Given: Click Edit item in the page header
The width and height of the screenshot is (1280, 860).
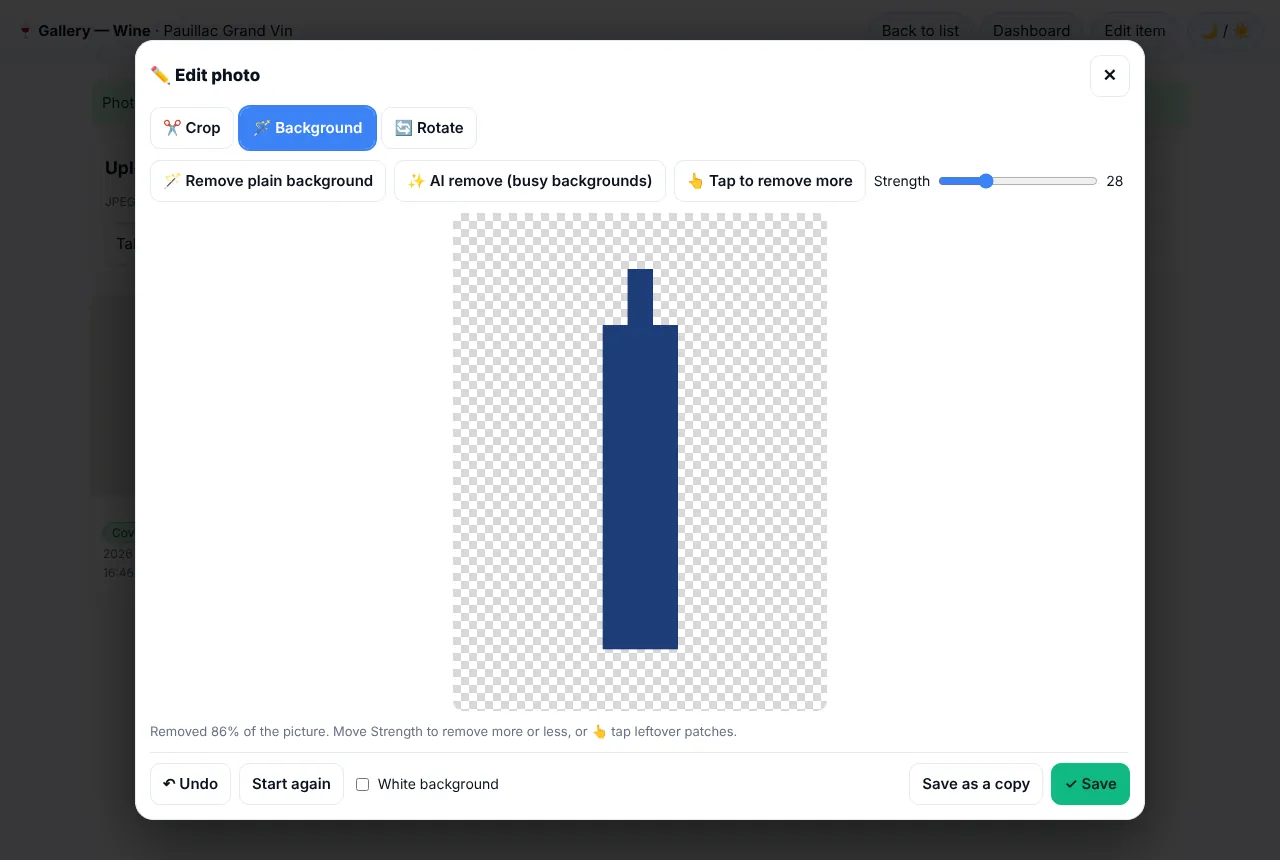Looking at the screenshot, I should [x=1135, y=31].
